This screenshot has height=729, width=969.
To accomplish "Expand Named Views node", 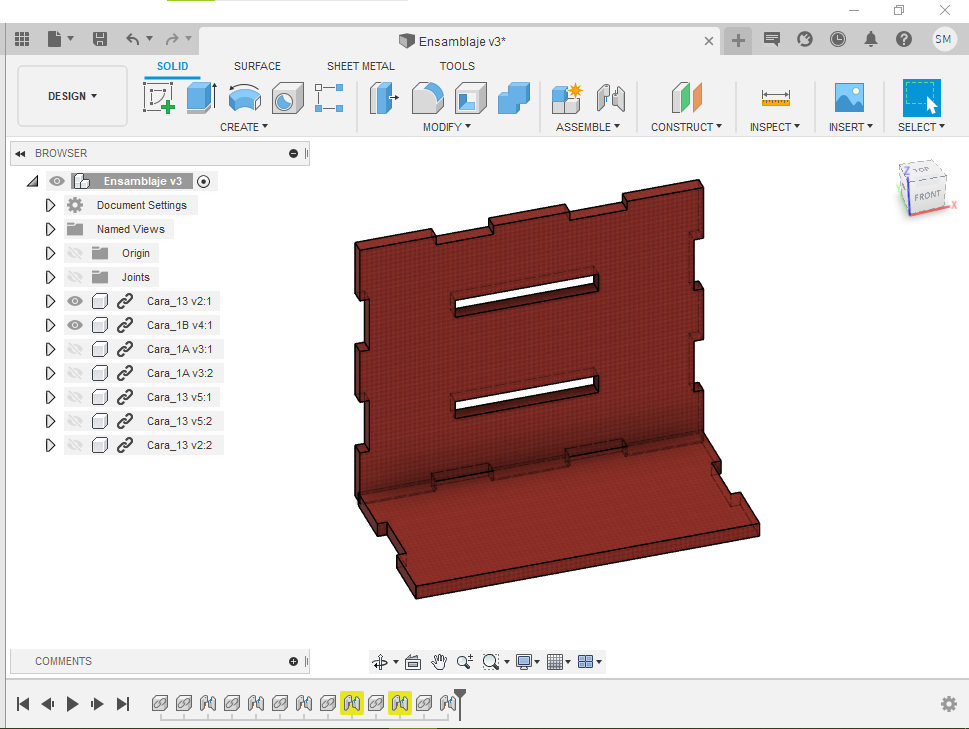I will click(x=51, y=229).
